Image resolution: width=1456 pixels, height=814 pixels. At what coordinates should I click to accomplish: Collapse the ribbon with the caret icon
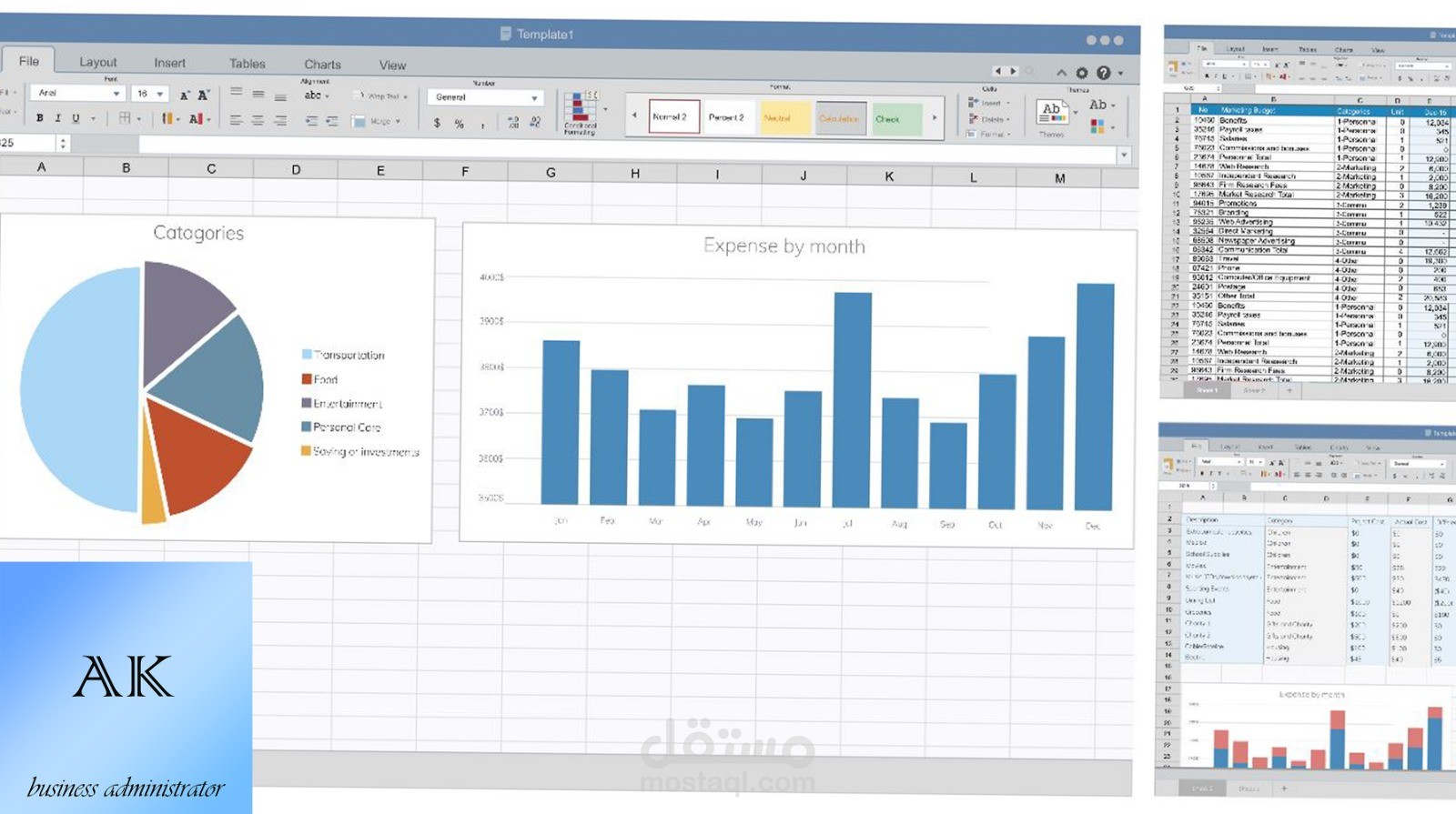pos(1061,72)
